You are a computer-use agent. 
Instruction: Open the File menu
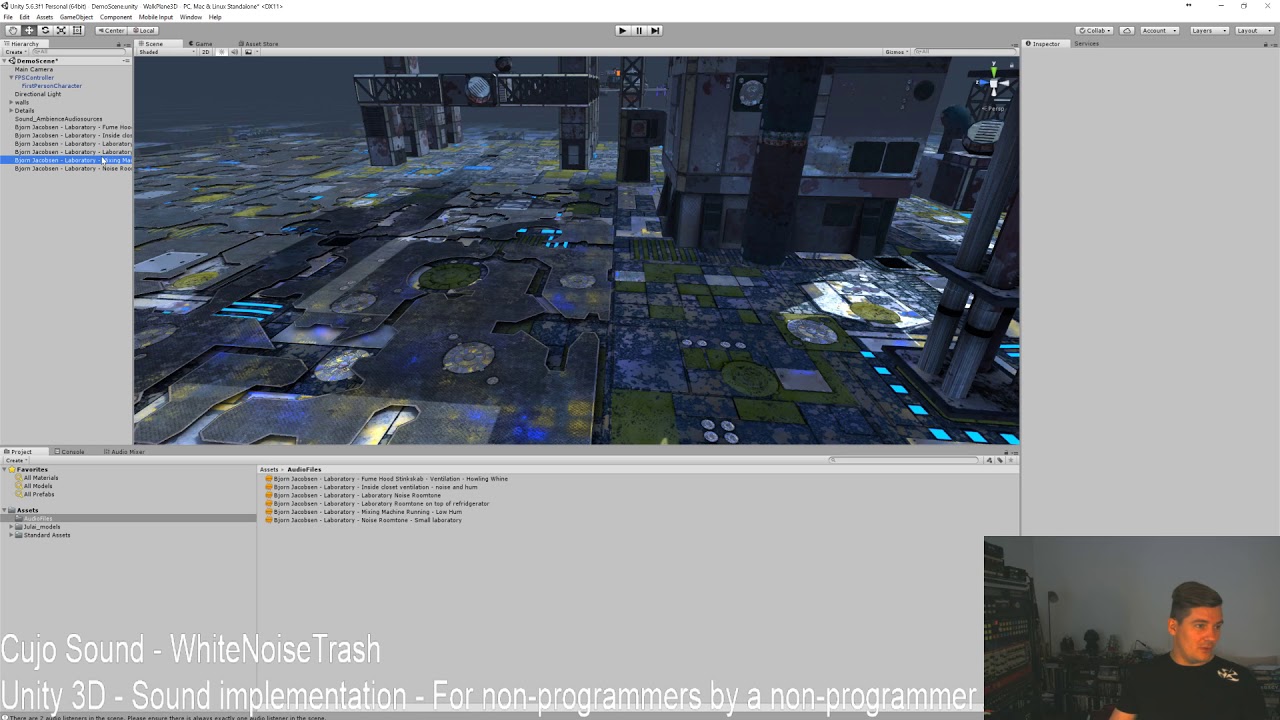pyautogui.click(x=8, y=17)
